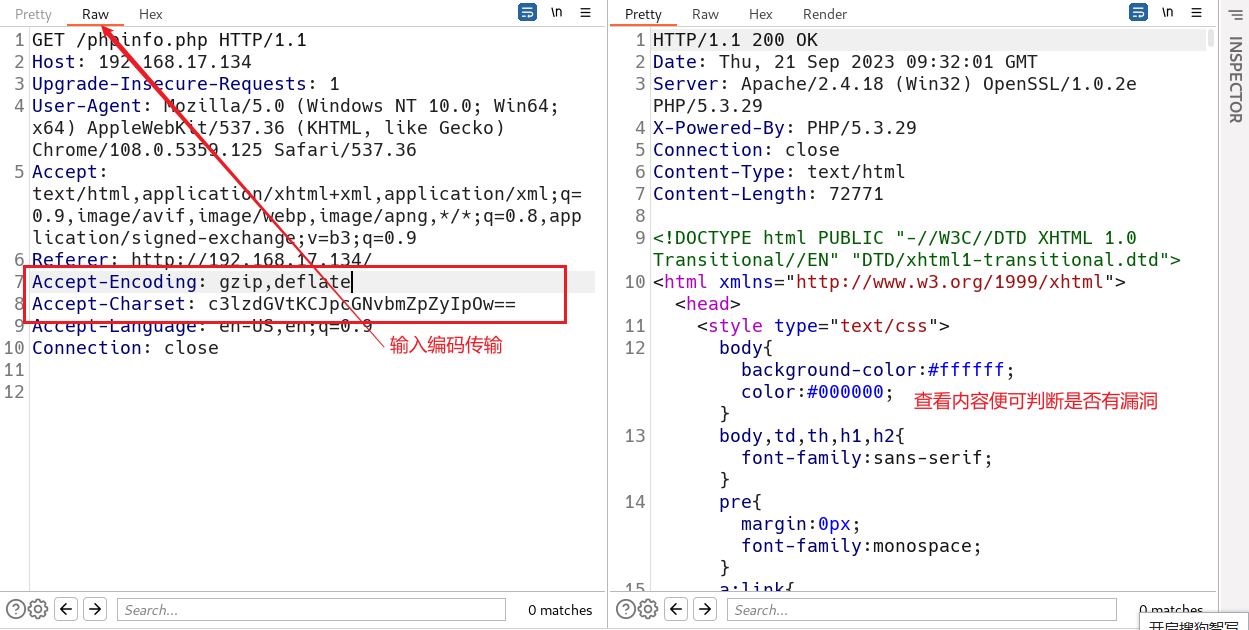
Task: Go to previous match in request search
Action: (x=66, y=609)
